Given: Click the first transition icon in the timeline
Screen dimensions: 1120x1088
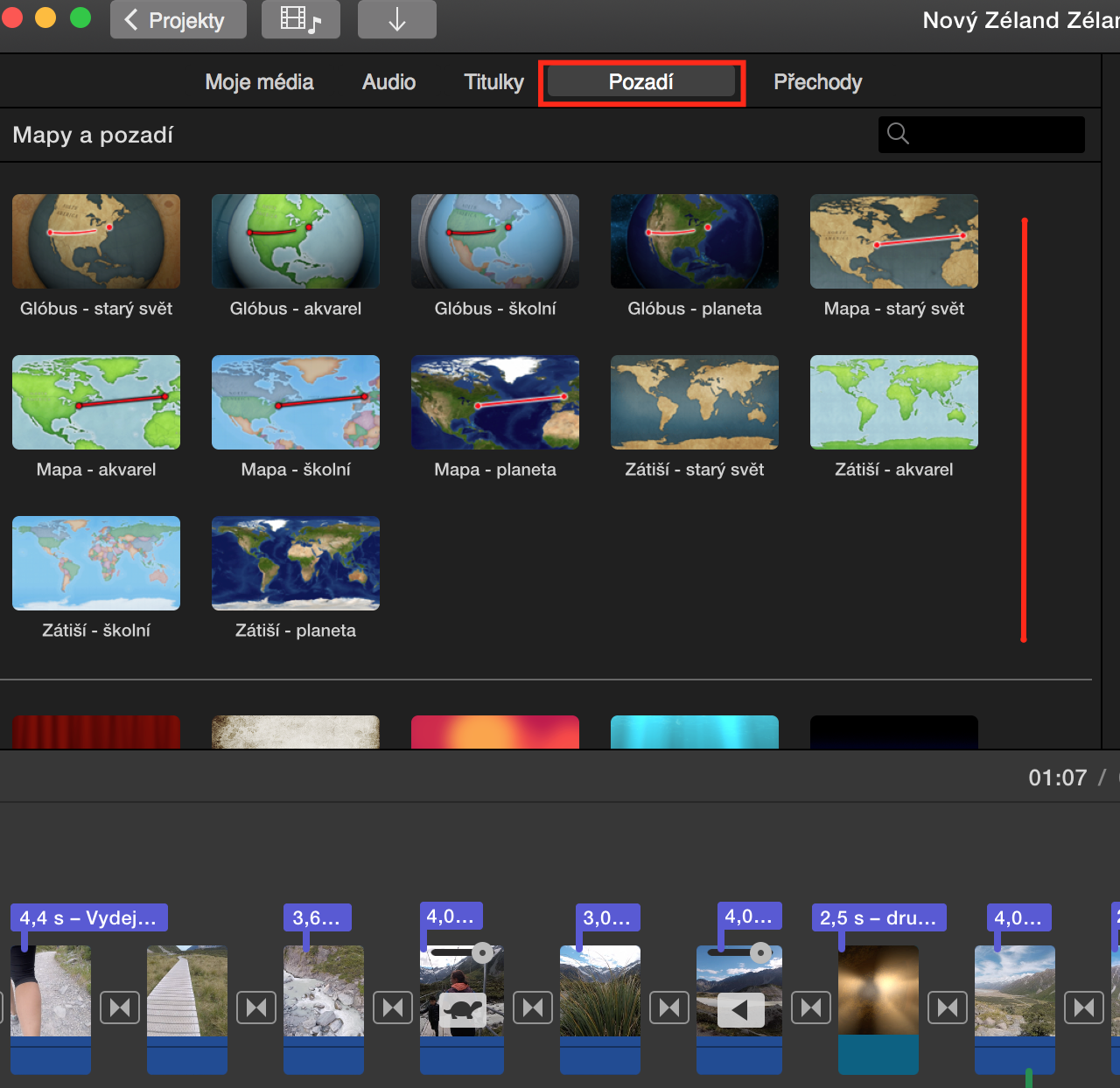Looking at the screenshot, I should pyautogui.click(x=120, y=1008).
